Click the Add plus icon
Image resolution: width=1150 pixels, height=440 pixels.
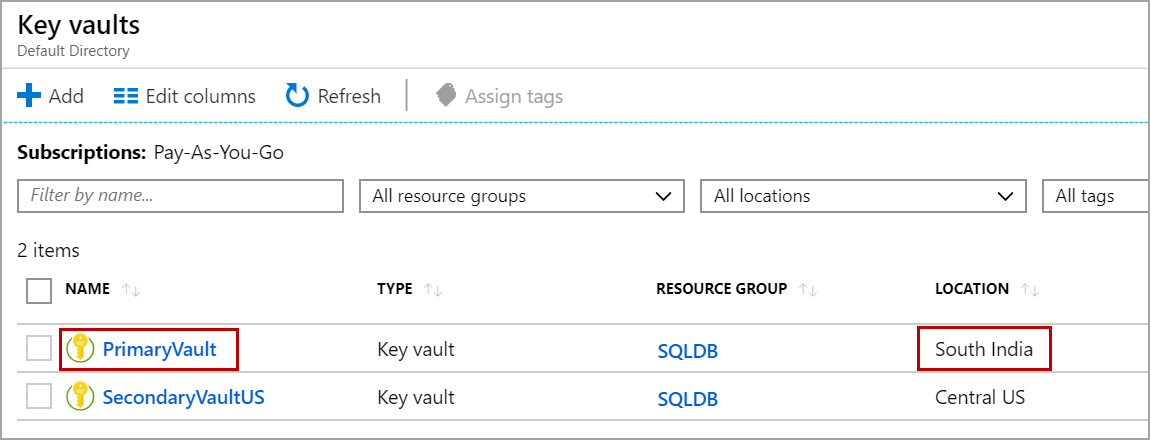point(29,96)
